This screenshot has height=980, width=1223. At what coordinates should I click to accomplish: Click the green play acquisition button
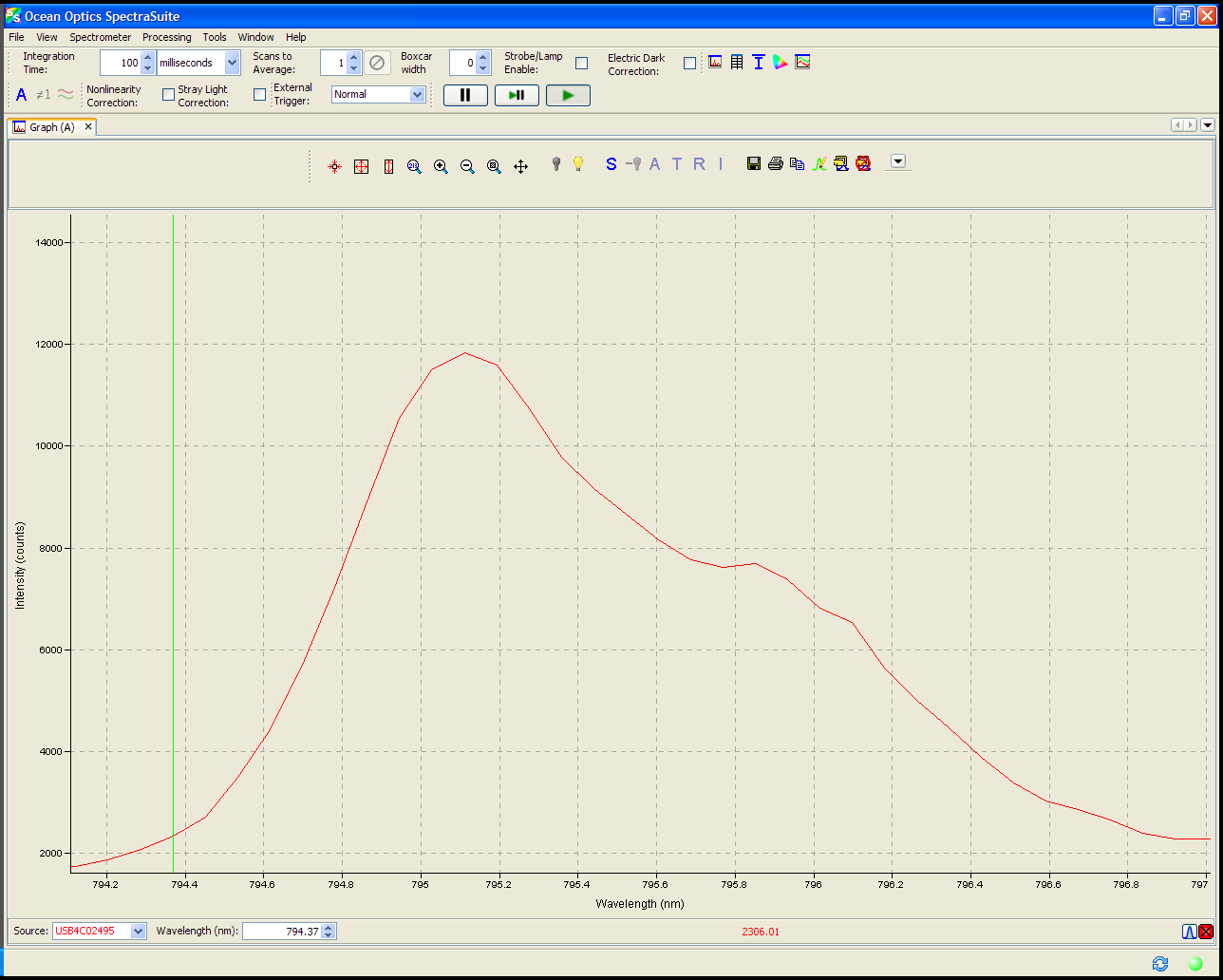[x=568, y=95]
